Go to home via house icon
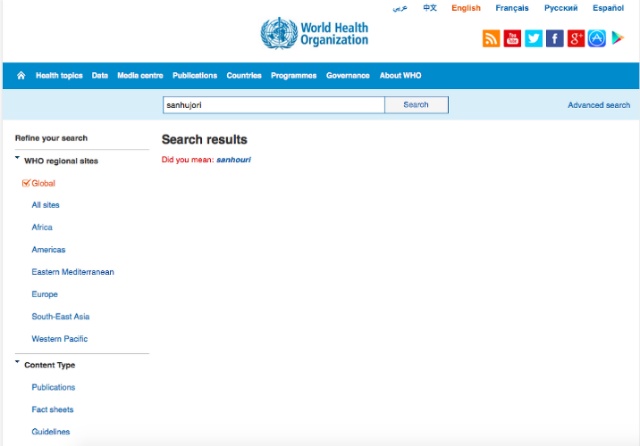Viewport: 640px width, 446px height. 21,76
